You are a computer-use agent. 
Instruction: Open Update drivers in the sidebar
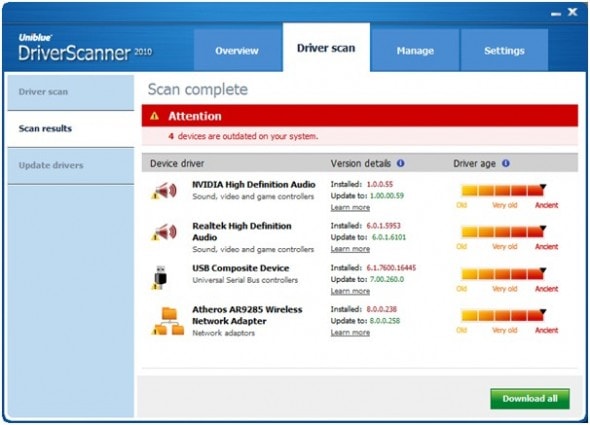click(x=71, y=165)
